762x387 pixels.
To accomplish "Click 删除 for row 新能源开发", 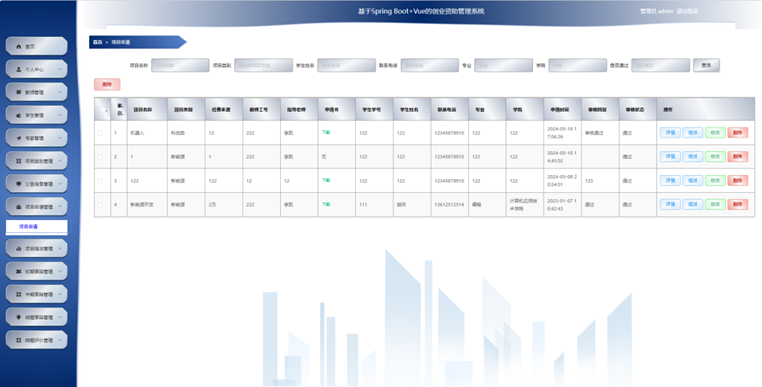I will [x=738, y=205].
